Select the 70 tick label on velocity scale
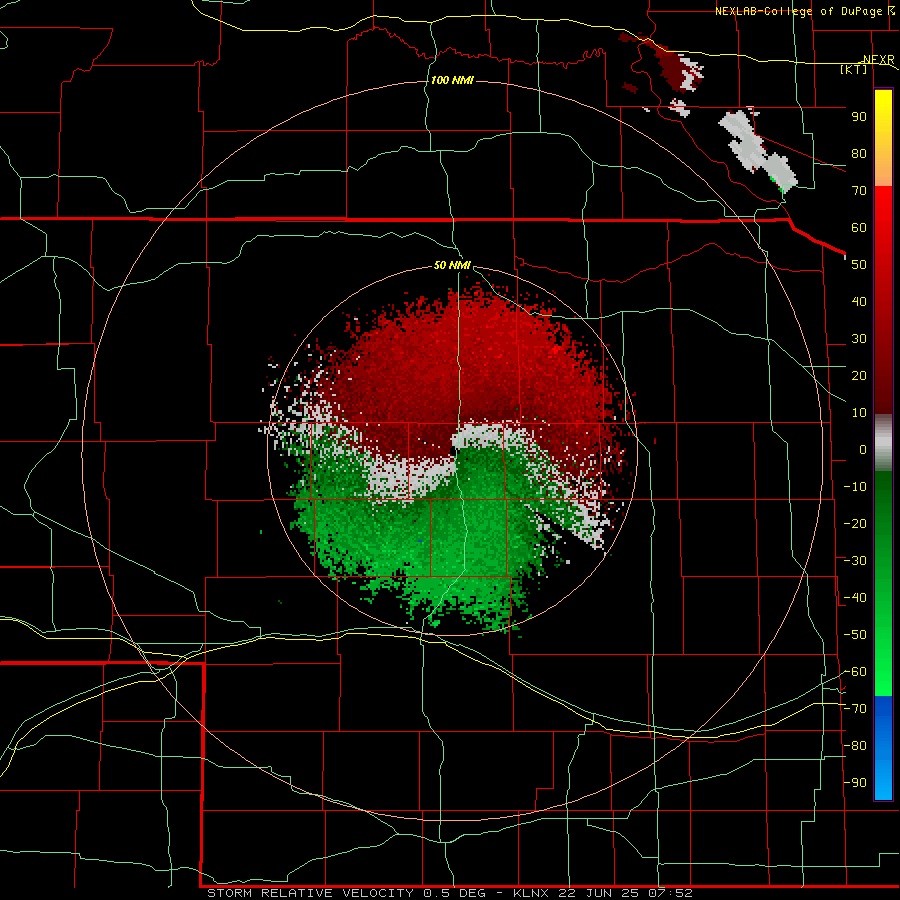 point(859,191)
